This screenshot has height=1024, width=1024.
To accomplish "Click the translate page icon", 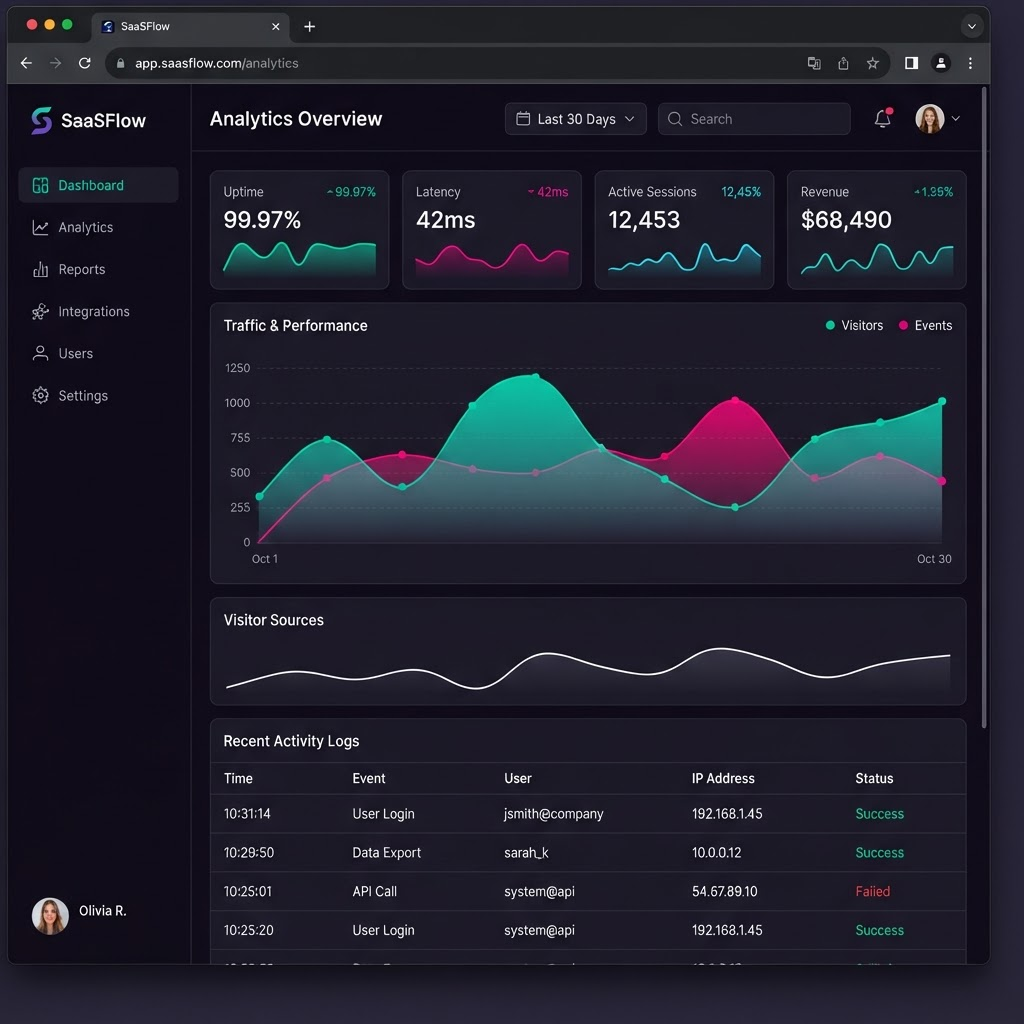I will click(814, 63).
